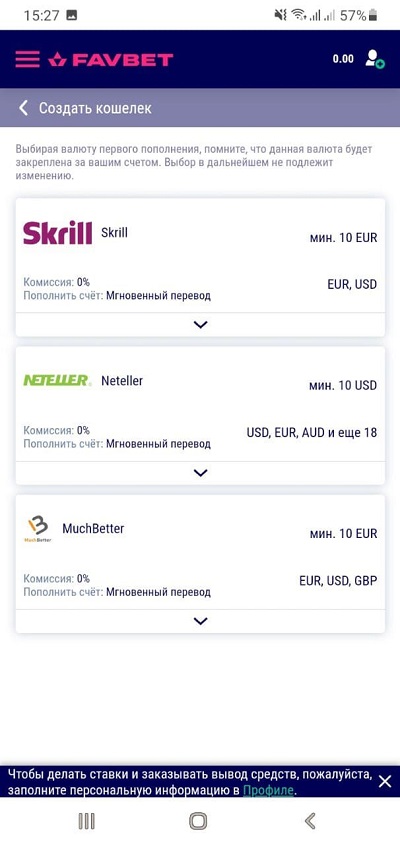Tap Android back navigation button
The height and width of the screenshot is (844, 400).
[310, 821]
